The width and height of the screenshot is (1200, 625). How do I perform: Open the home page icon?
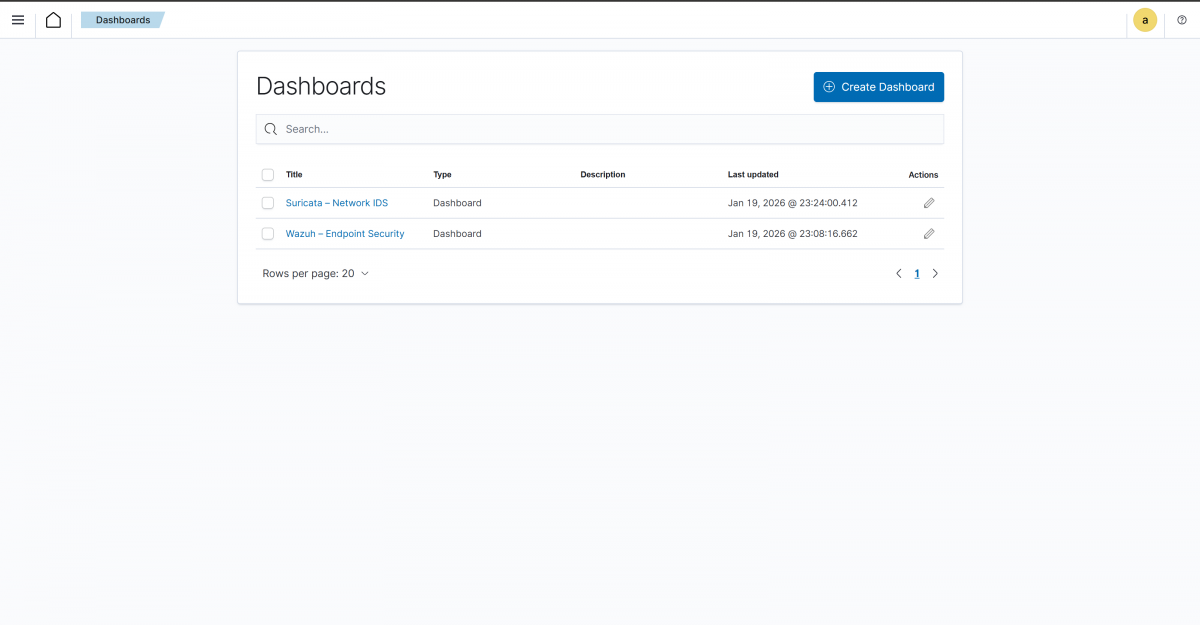53,19
